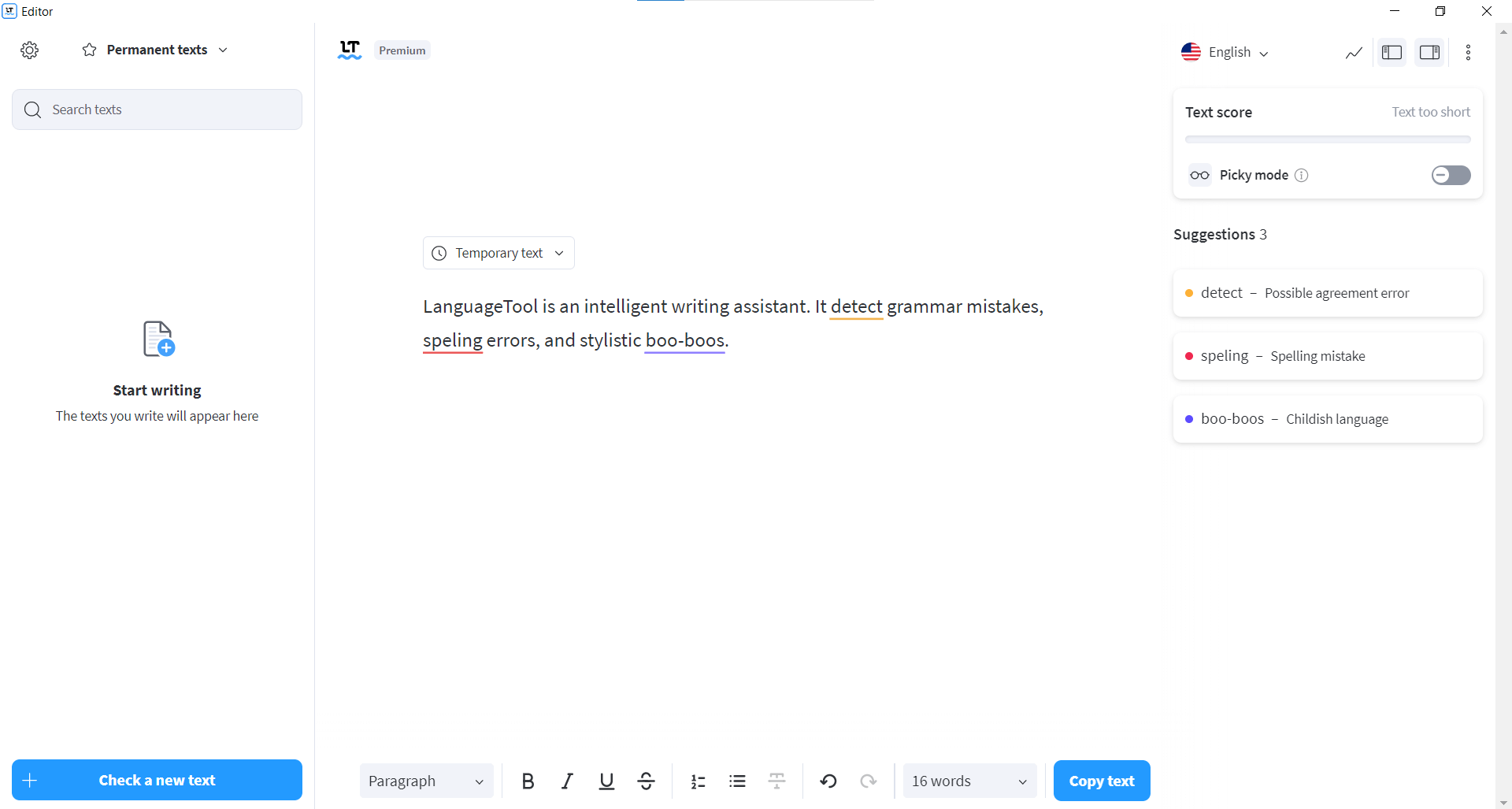Image resolution: width=1512 pixels, height=809 pixels.
Task: Open the 16 words count dropdown
Action: point(969,781)
